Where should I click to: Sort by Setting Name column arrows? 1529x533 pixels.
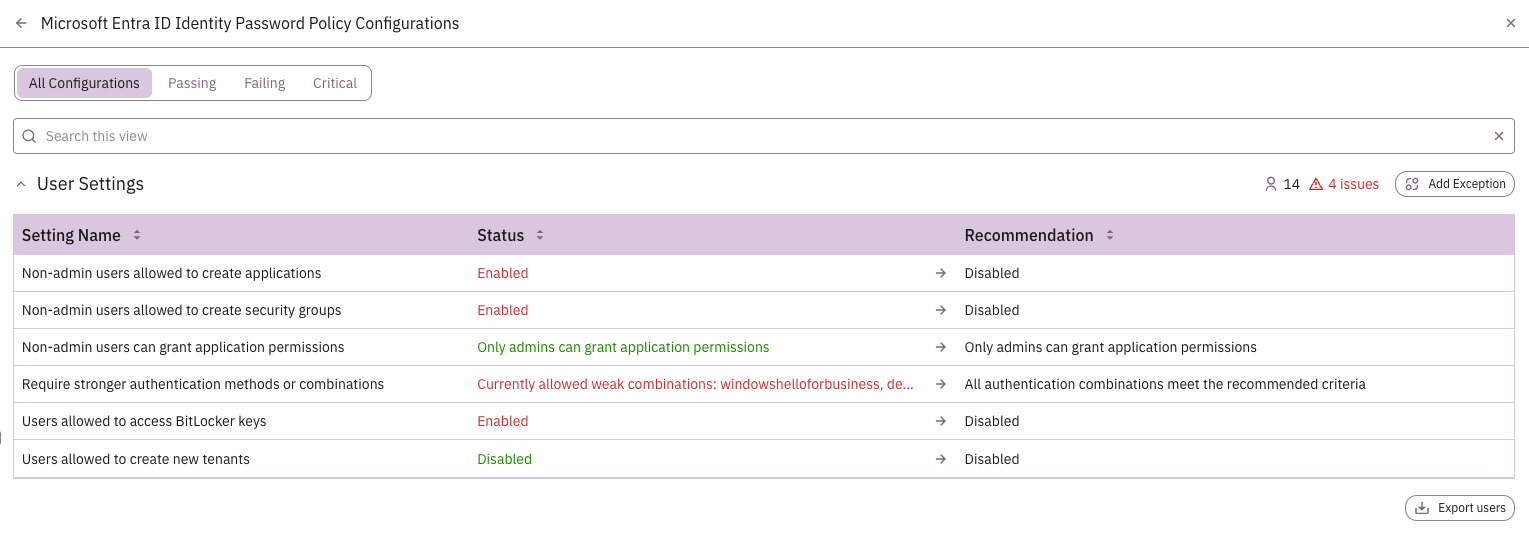point(137,235)
